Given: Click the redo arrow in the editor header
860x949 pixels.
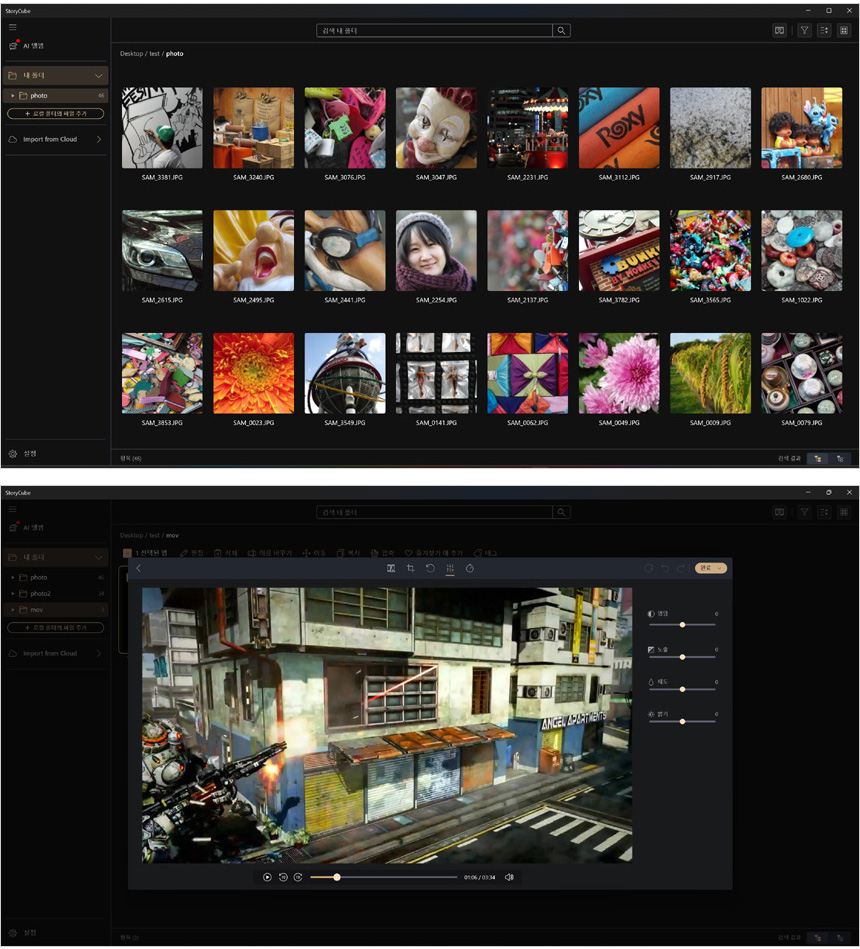Looking at the screenshot, I should pos(681,568).
